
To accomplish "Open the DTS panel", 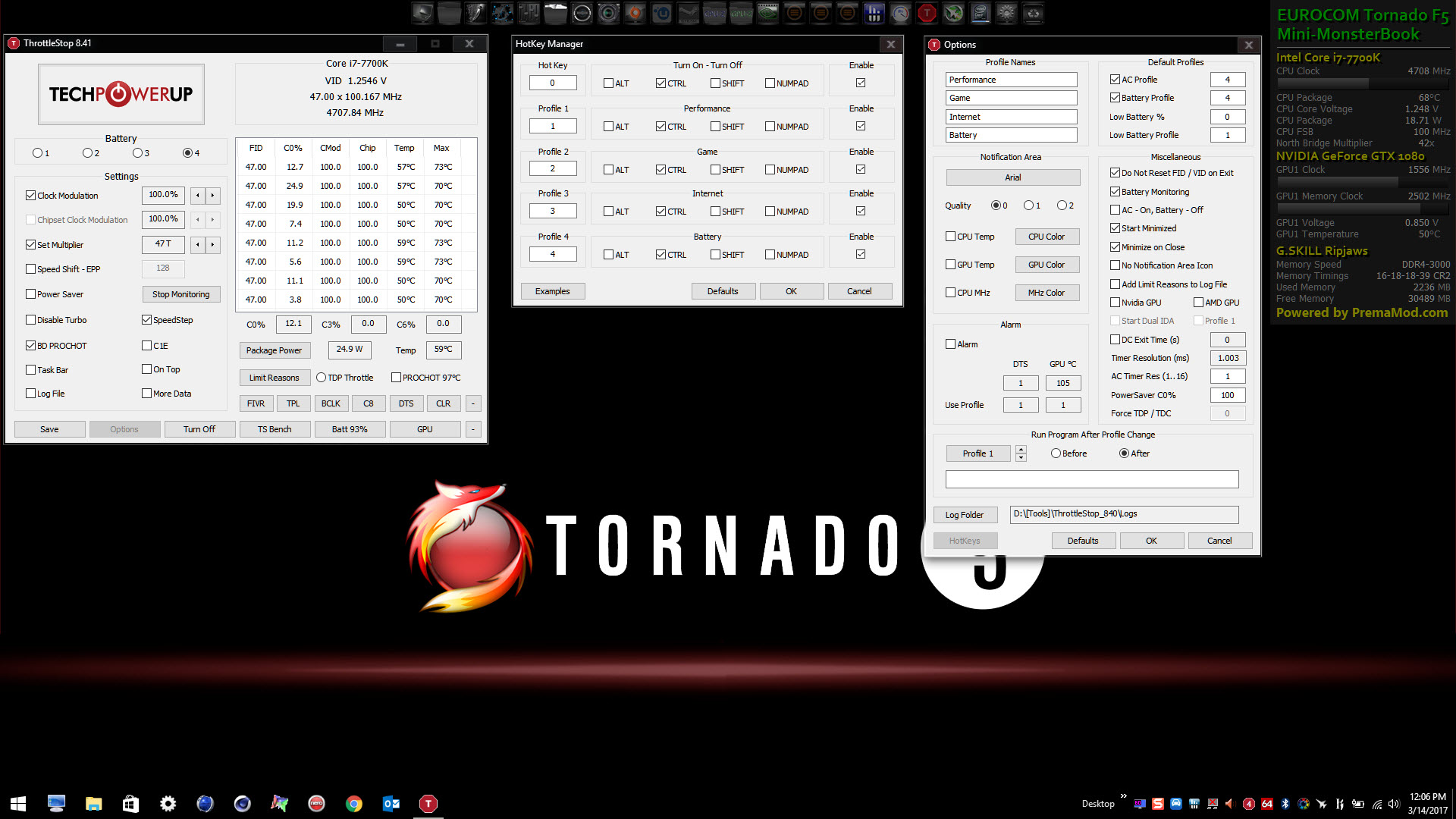I will click(406, 403).
